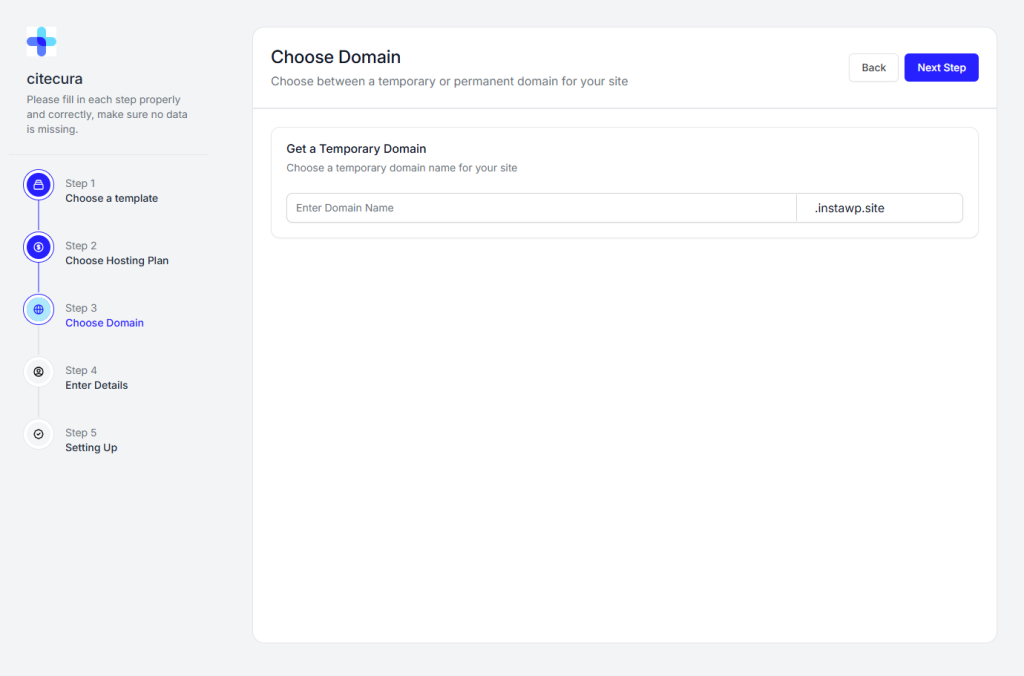Click the Step 4 user profile icon
Viewport: 1024px width, 676px height.
click(39, 372)
